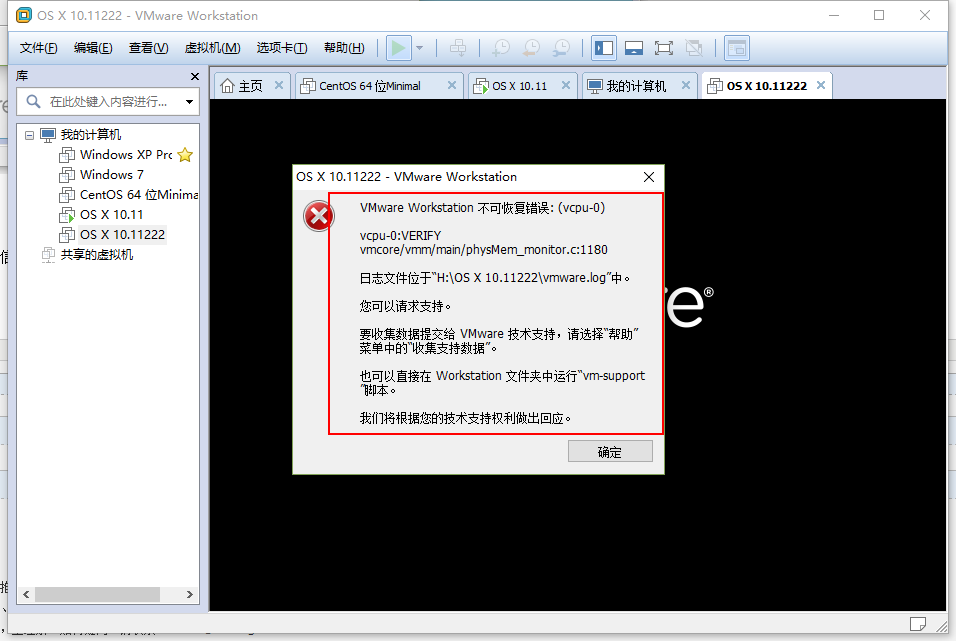Close the OS X 10.11222 tab
956x641 pixels.
(821, 85)
